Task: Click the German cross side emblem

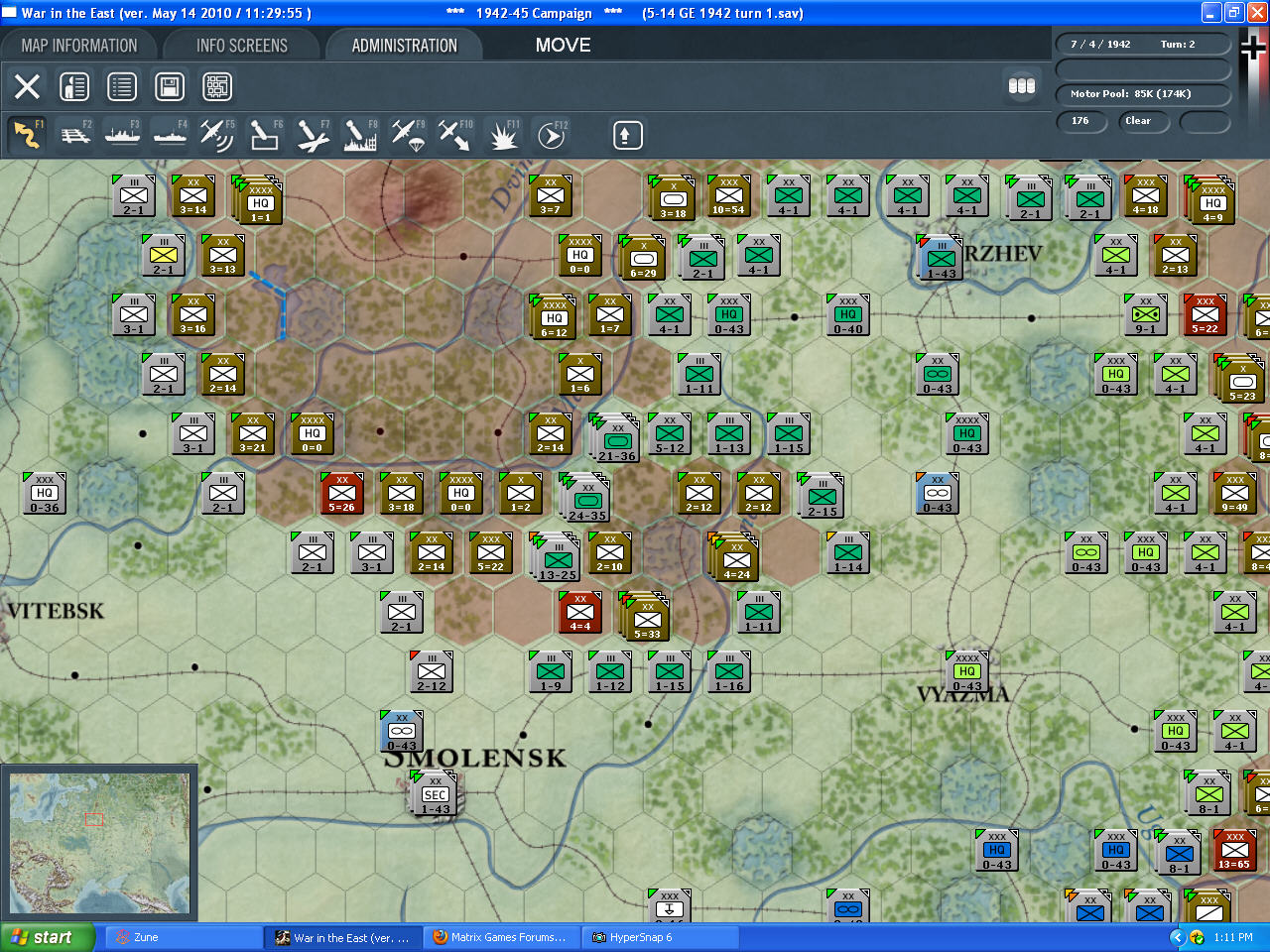Action: tap(1254, 48)
